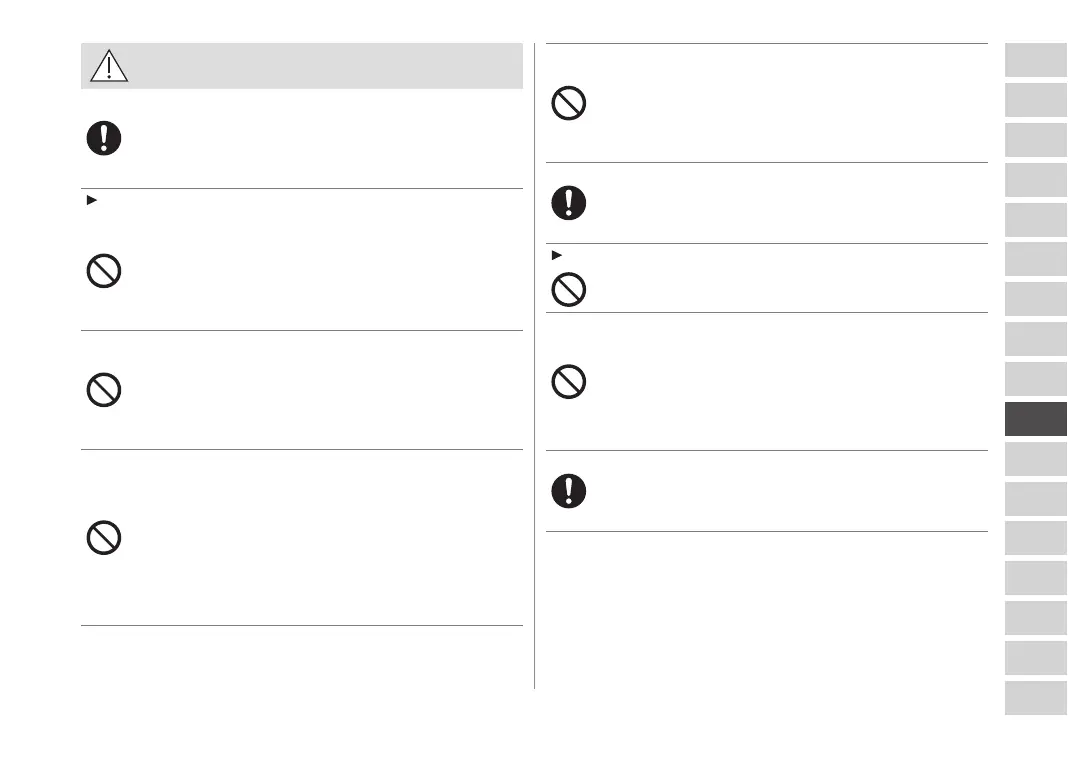Click the first exclamation icon in left column

tap(103, 138)
